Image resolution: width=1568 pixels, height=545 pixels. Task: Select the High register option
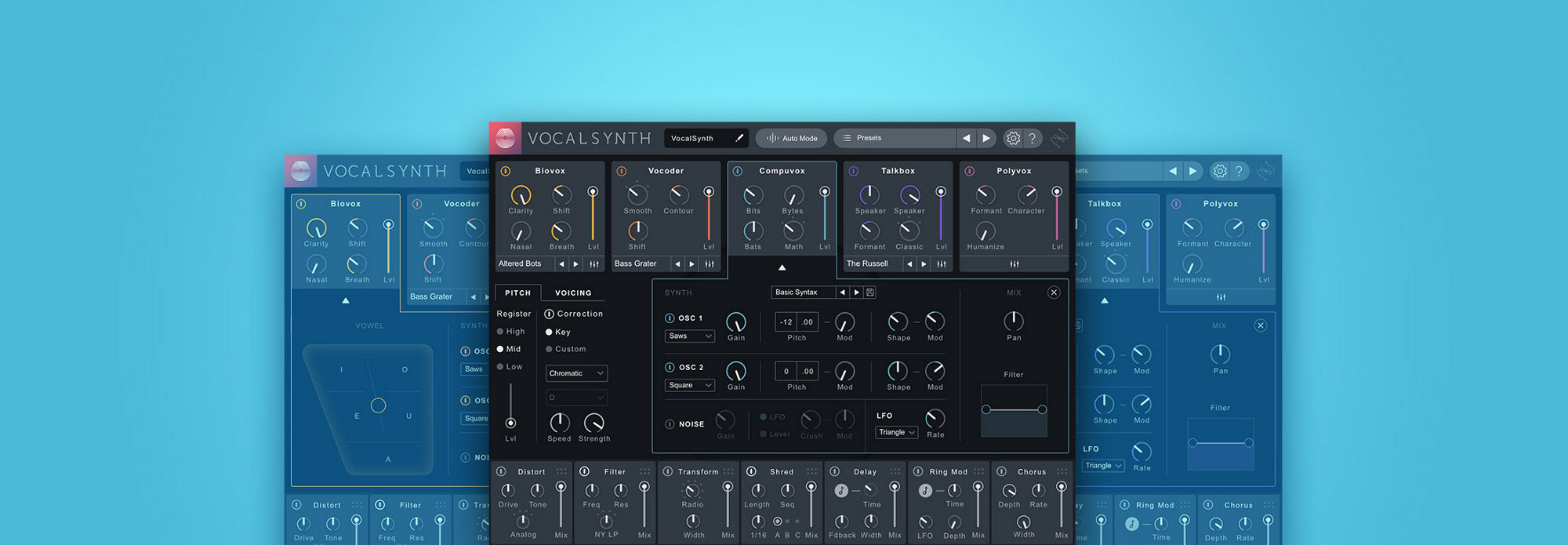[500, 332]
